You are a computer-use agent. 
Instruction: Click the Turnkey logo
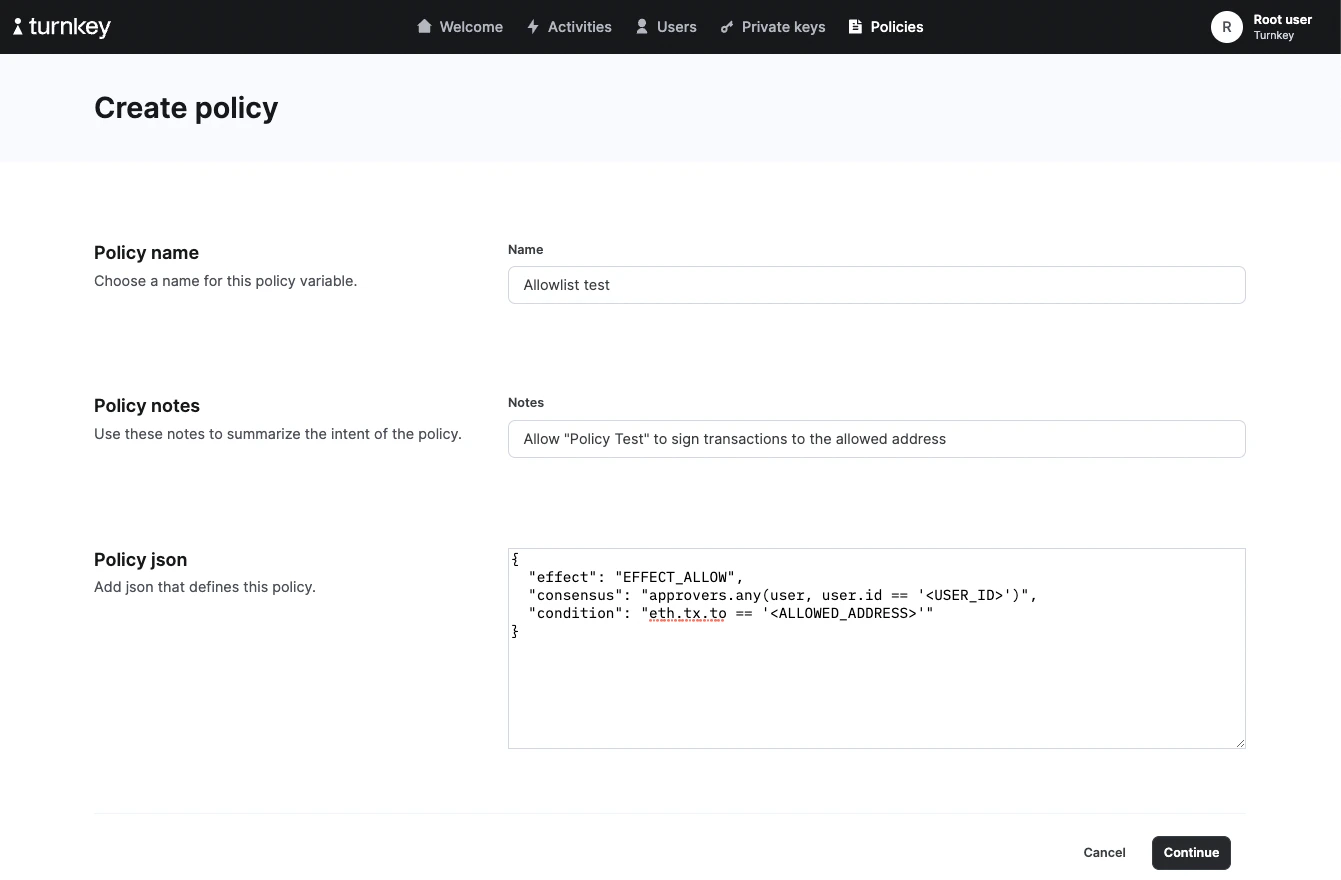click(x=62, y=27)
